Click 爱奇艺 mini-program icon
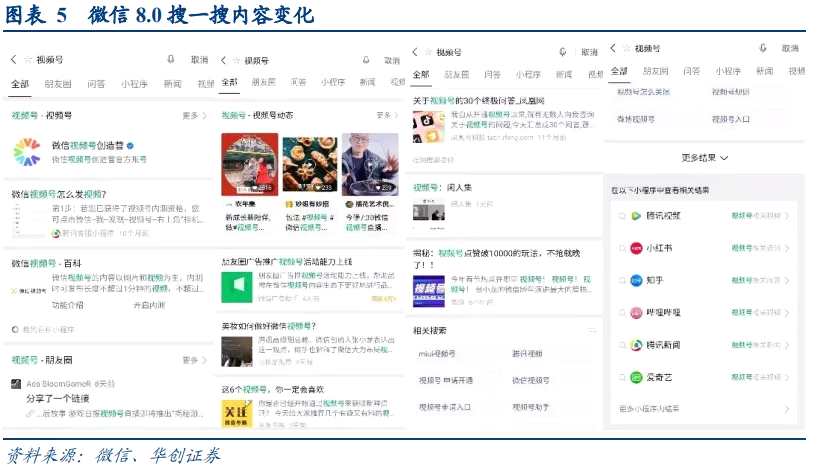 coord(636,377)
